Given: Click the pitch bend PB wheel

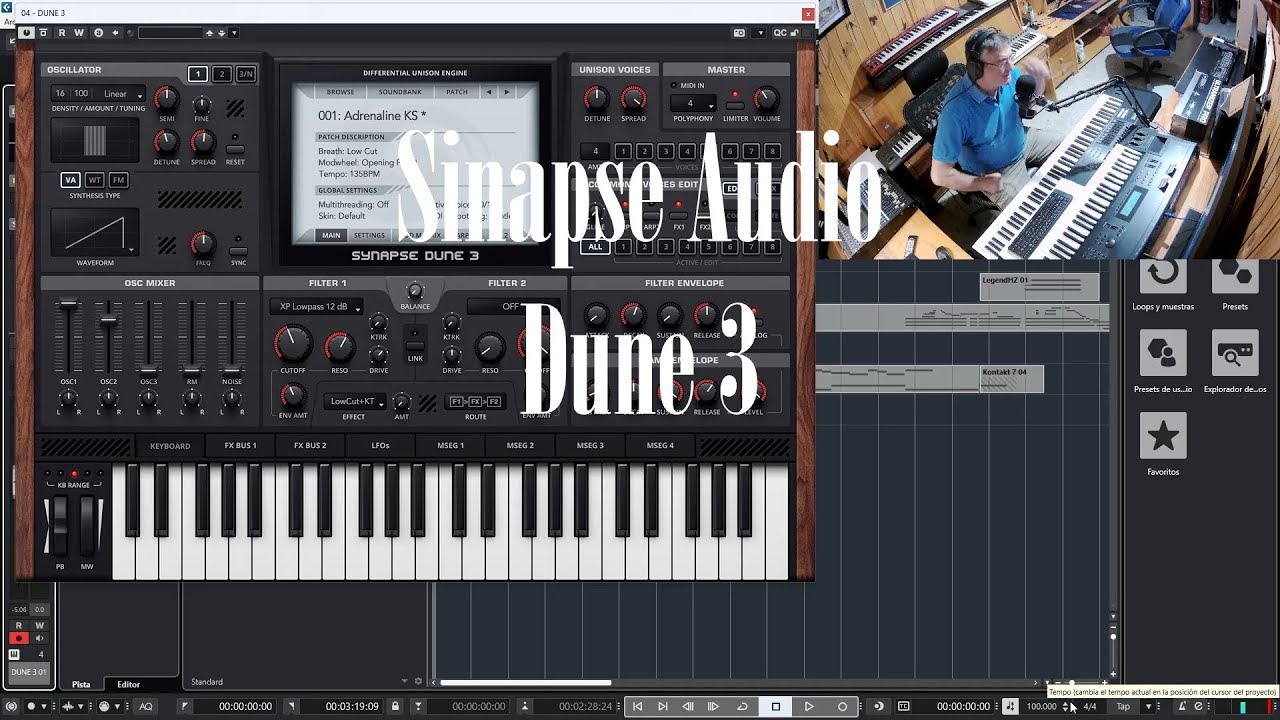Looking at the screenshot, I should coord(62,525).
